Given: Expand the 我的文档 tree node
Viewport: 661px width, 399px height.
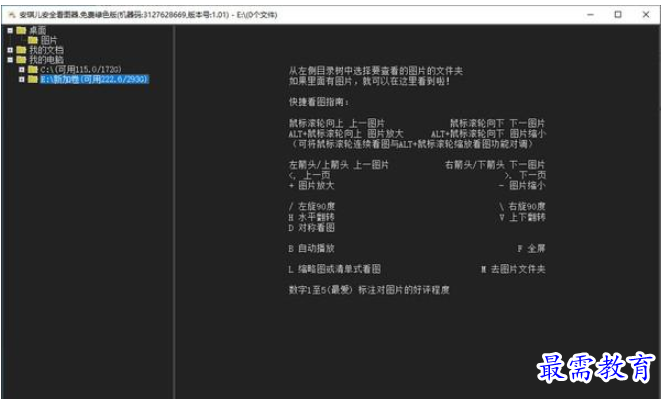Looking at the screenshot, I should (10, 50).
